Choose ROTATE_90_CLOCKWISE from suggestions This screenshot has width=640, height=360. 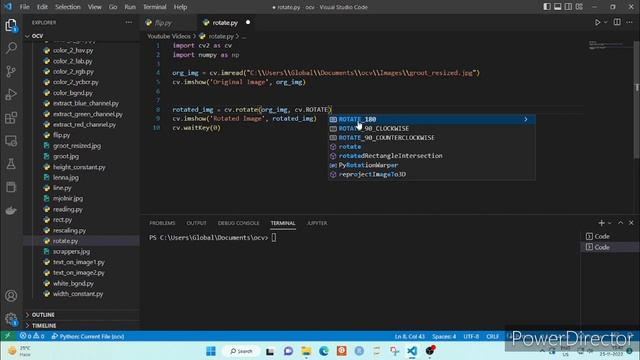[432, 129]
